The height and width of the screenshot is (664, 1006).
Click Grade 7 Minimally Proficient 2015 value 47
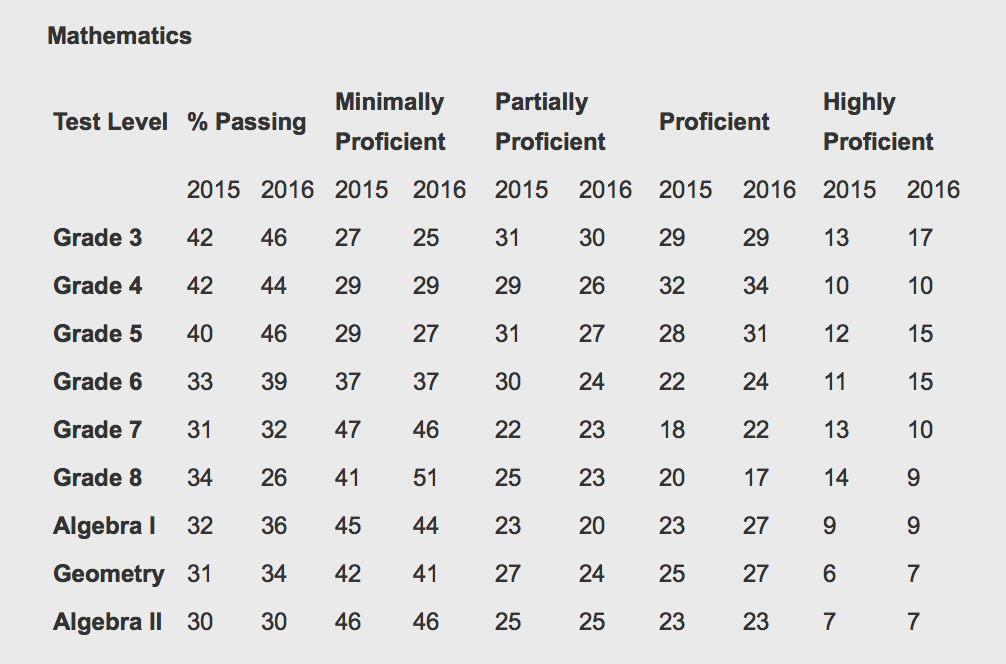coord(348,429)
